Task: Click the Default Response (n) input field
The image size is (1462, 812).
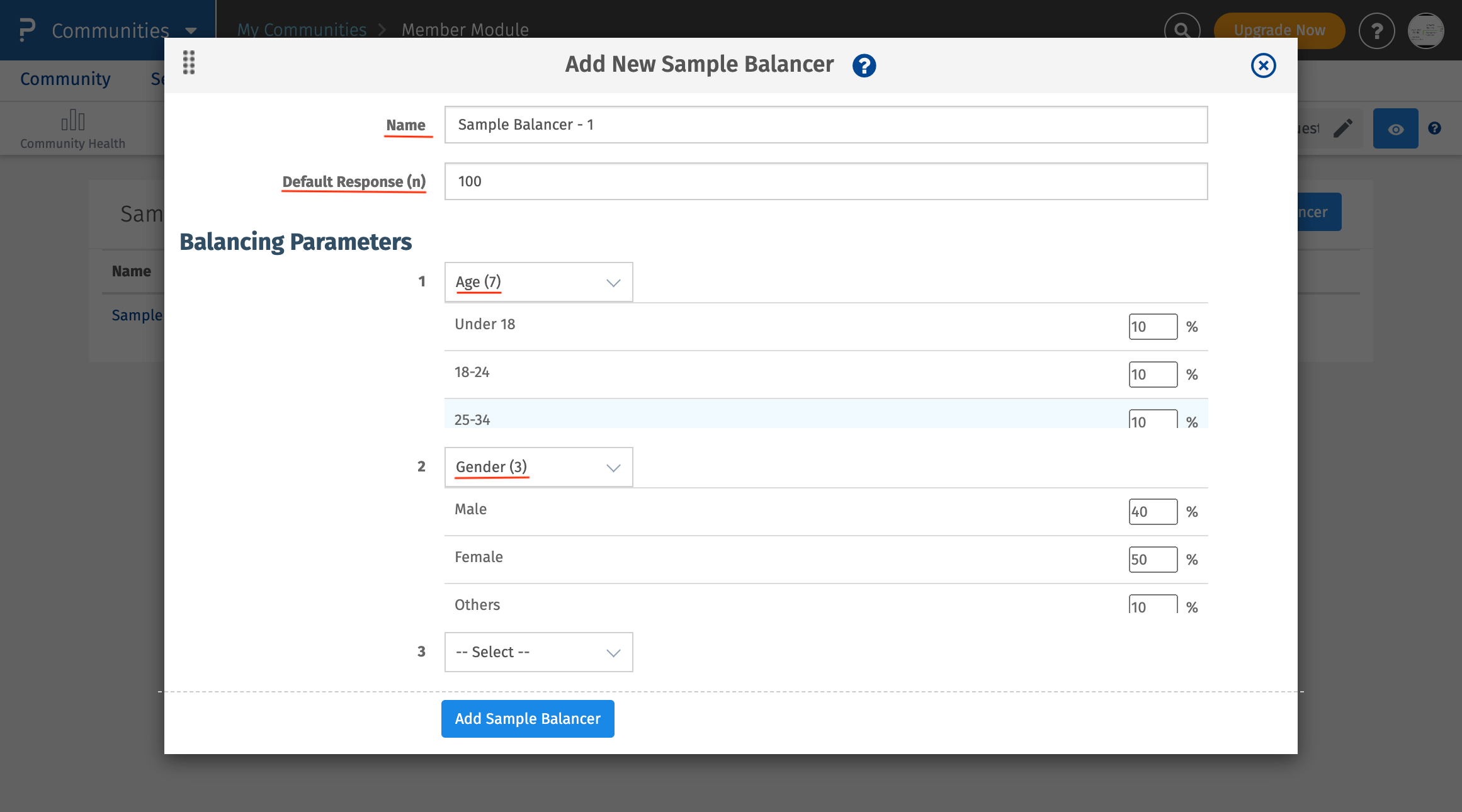Action: pyautogui.click(x=825, y=181)
